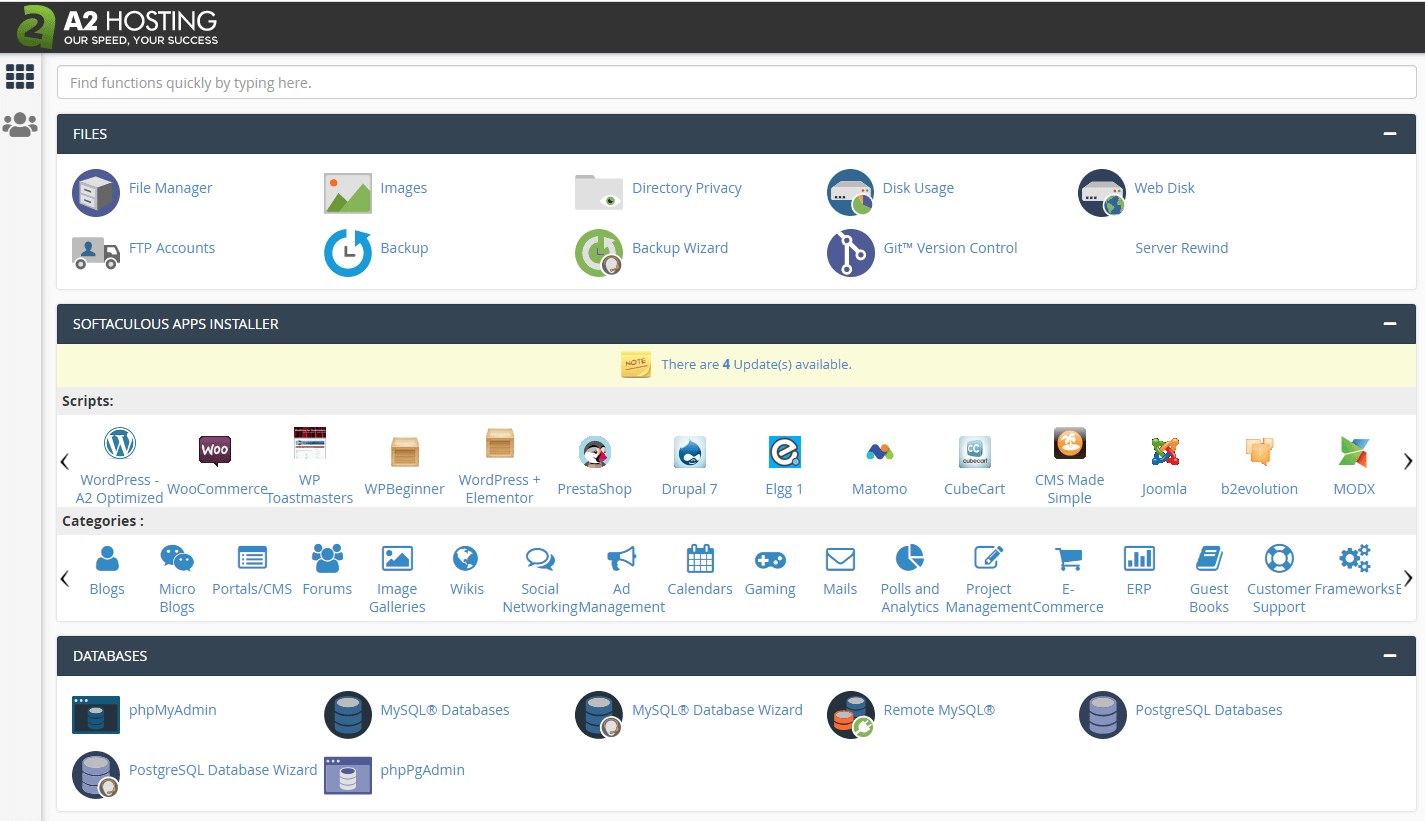Select the Calendars category icon

pyautogui.click(x=700, y=558)
